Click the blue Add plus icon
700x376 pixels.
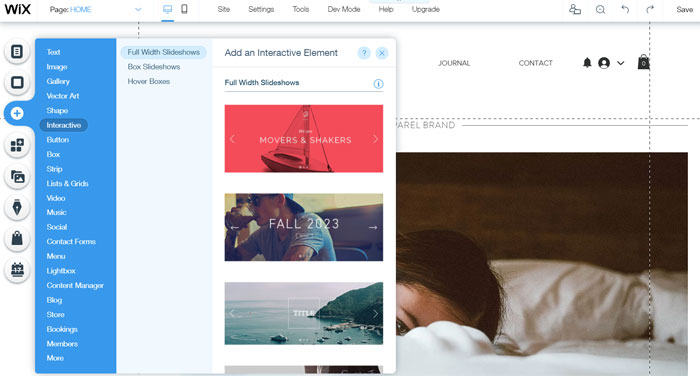[x=17, y=113]
